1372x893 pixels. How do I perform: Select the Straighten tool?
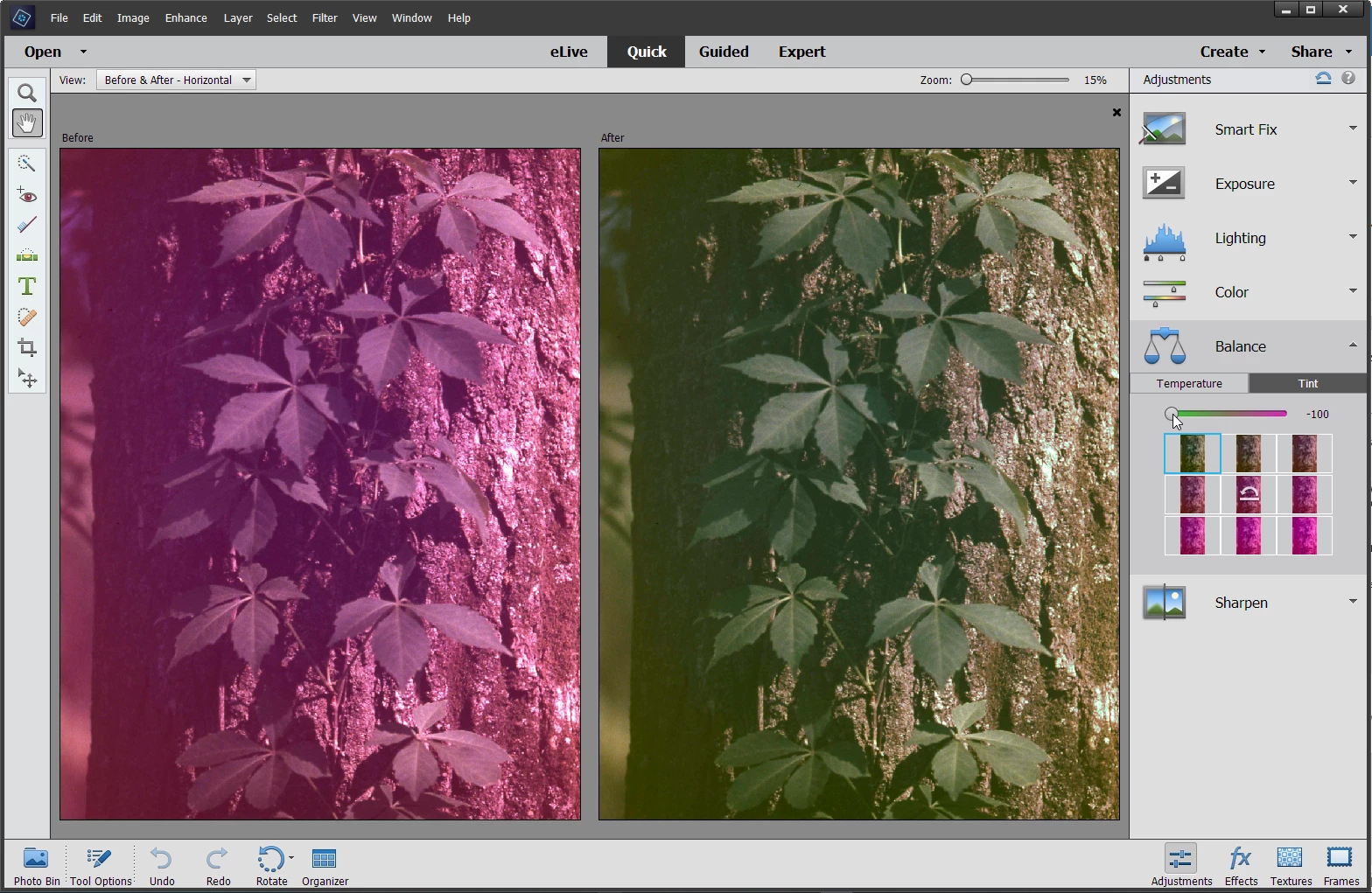(x=27, y=255)
